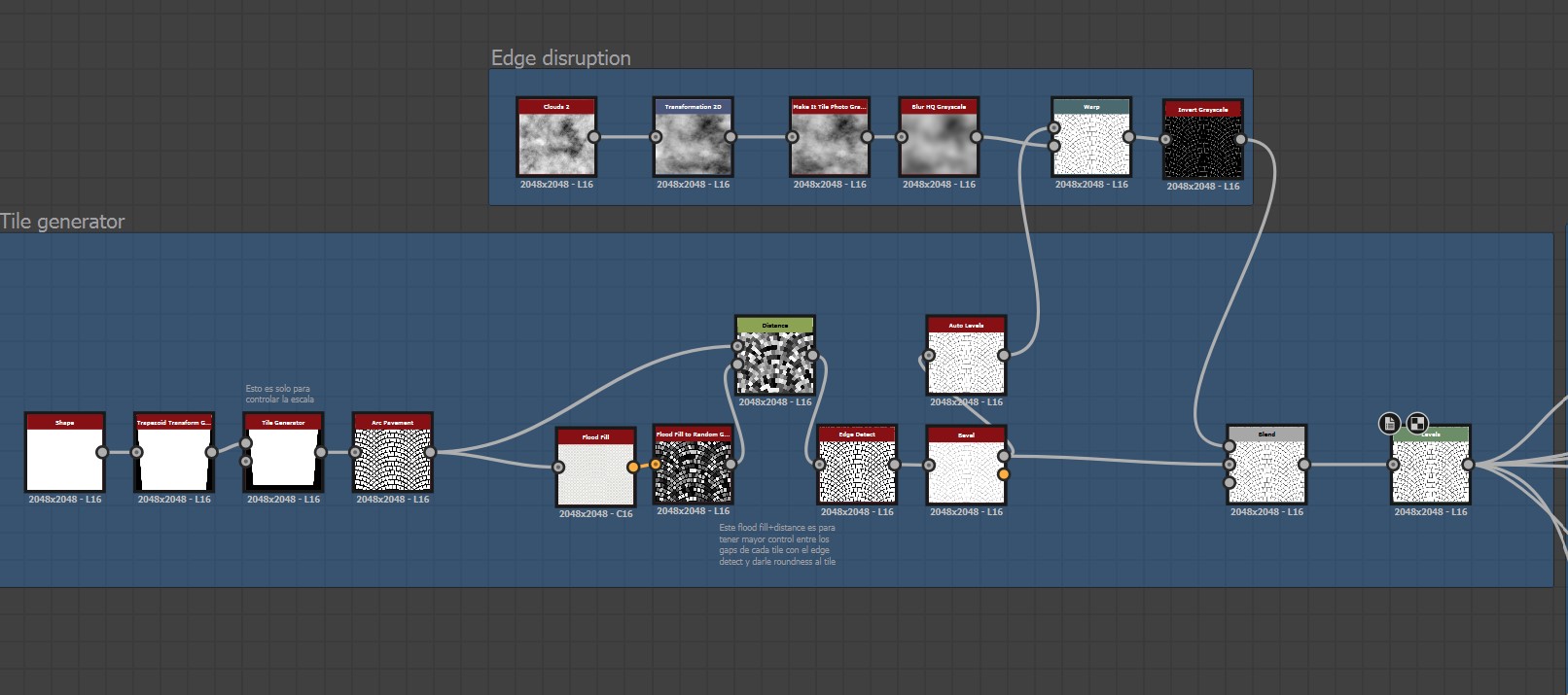Viewport: 1568px width, 695px height.
Task: Click the document badge icon above Levels node
Action: coord(1390,423)
